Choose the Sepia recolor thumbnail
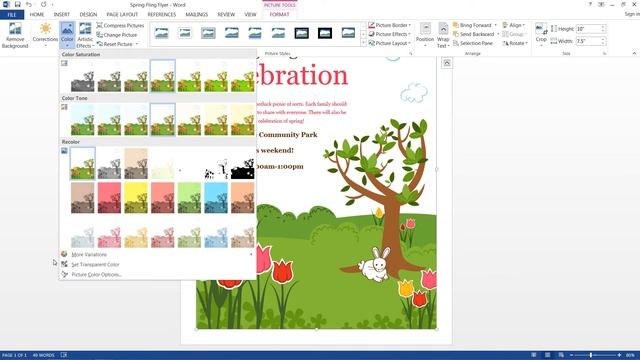 (136, 164)
